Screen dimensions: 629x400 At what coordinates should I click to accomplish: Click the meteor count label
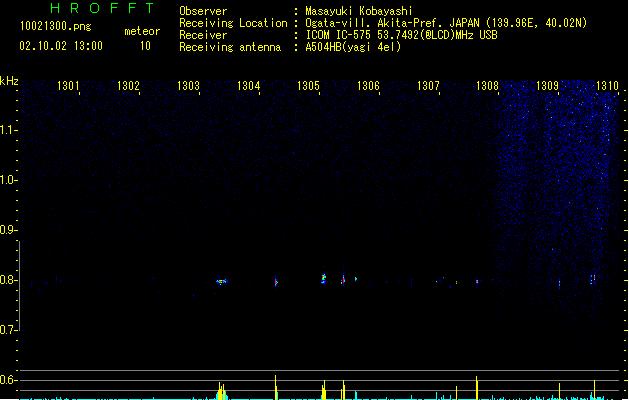pos(142,31)
